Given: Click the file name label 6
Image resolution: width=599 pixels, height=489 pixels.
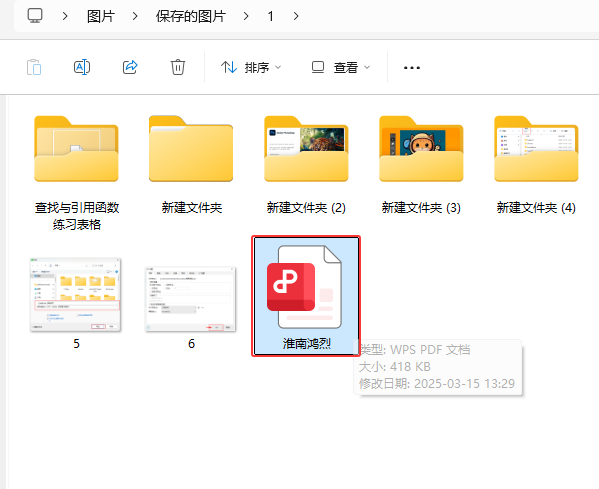Looking at the screenshot, I should (x=191, y=343).
